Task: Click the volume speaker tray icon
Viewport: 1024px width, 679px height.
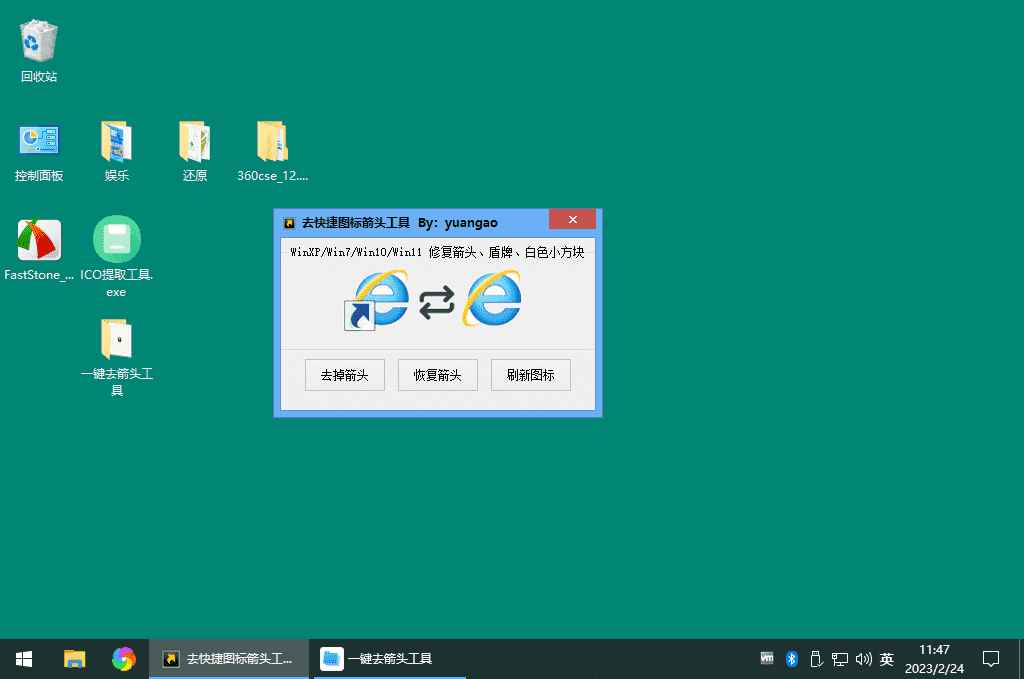Action: (x=863, y=659)
